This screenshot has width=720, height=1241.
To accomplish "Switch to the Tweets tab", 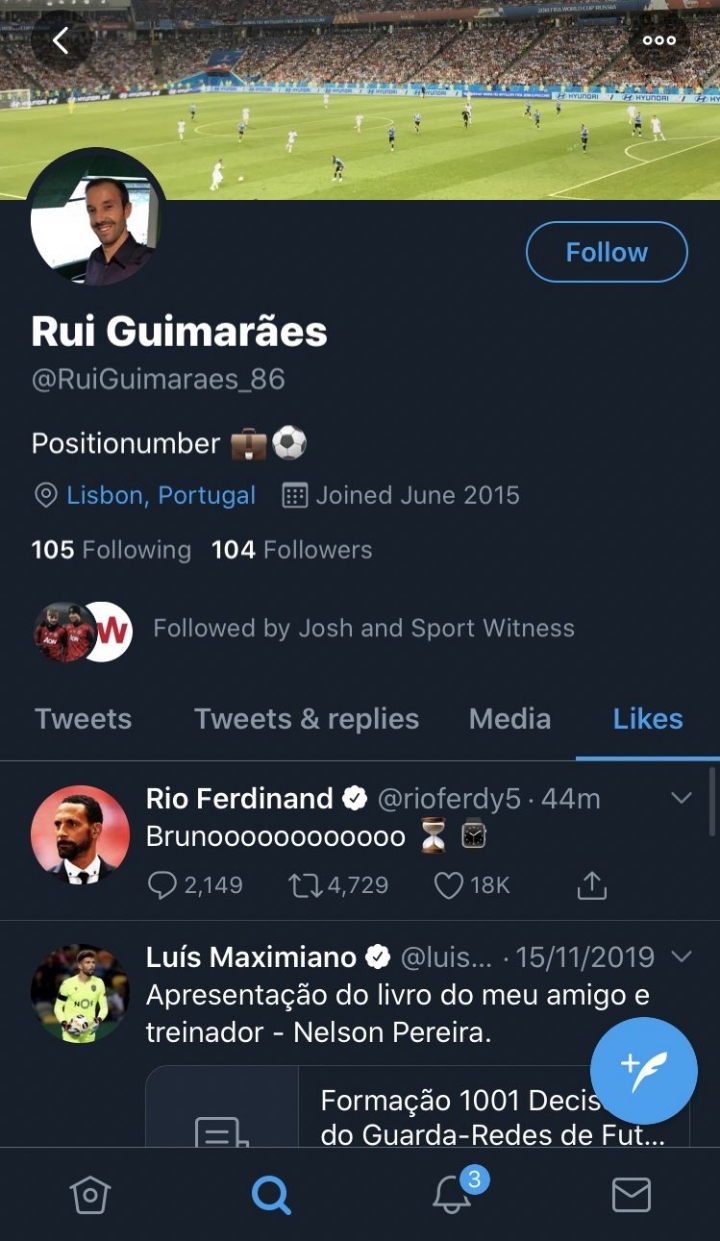I will (83, 719).
